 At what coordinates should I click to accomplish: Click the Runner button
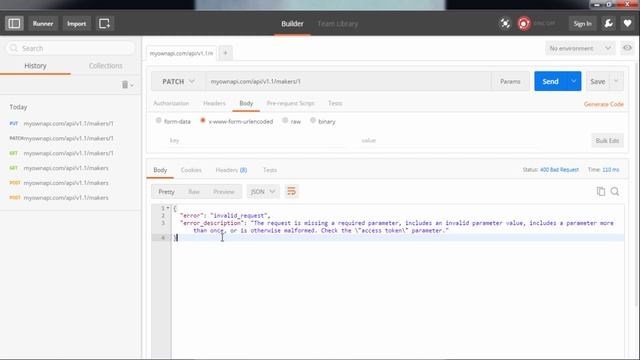43,24
